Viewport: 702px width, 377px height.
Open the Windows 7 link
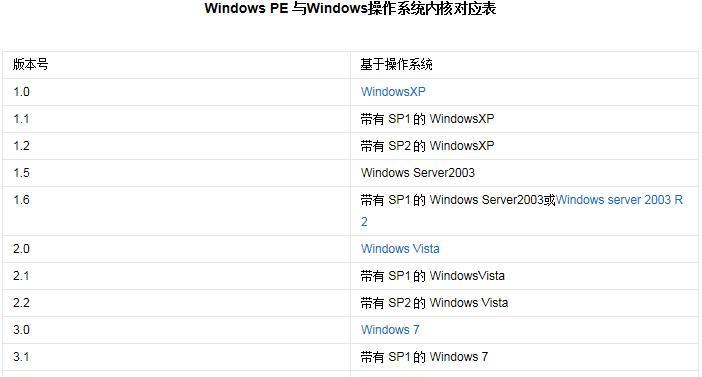[x=390, y=330]
